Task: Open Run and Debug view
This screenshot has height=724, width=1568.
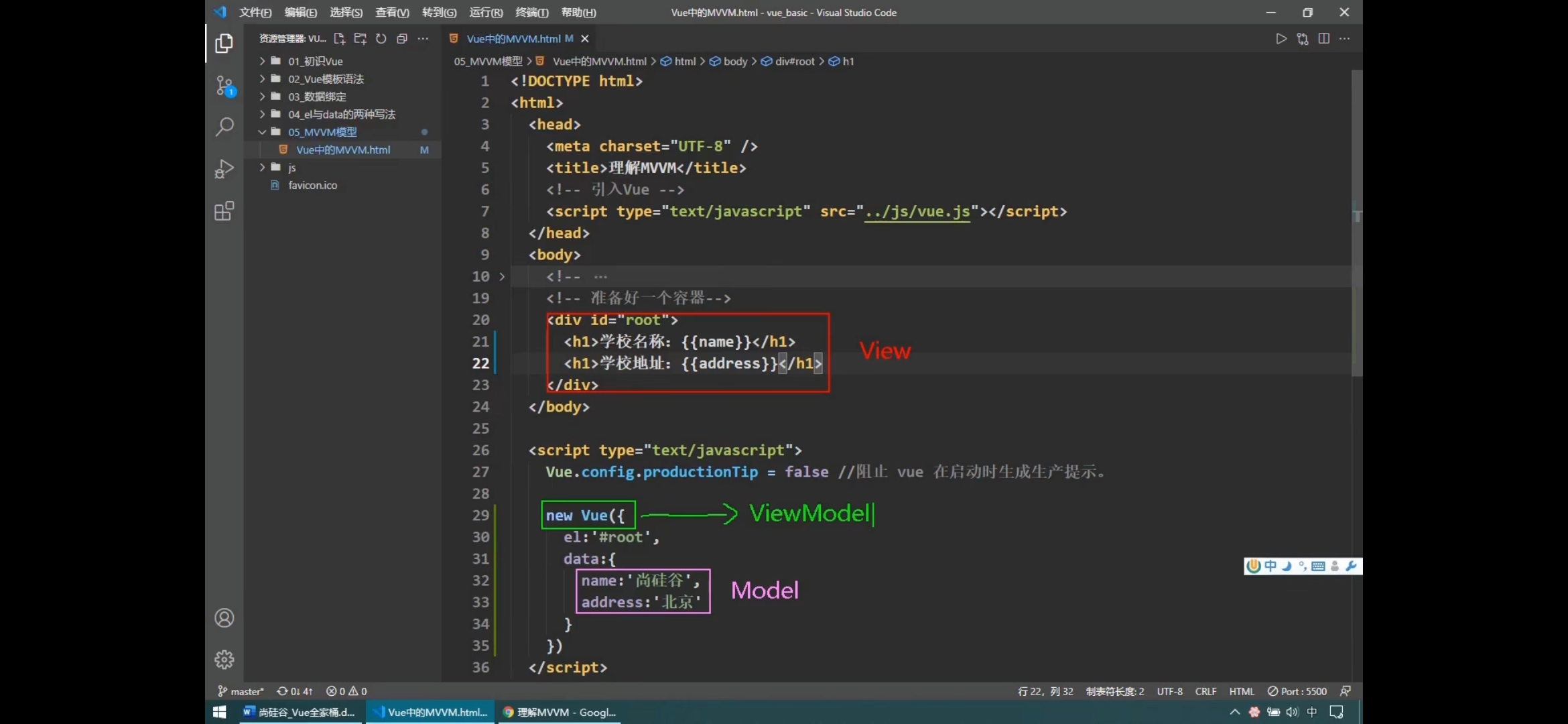Action: (224, 169)
